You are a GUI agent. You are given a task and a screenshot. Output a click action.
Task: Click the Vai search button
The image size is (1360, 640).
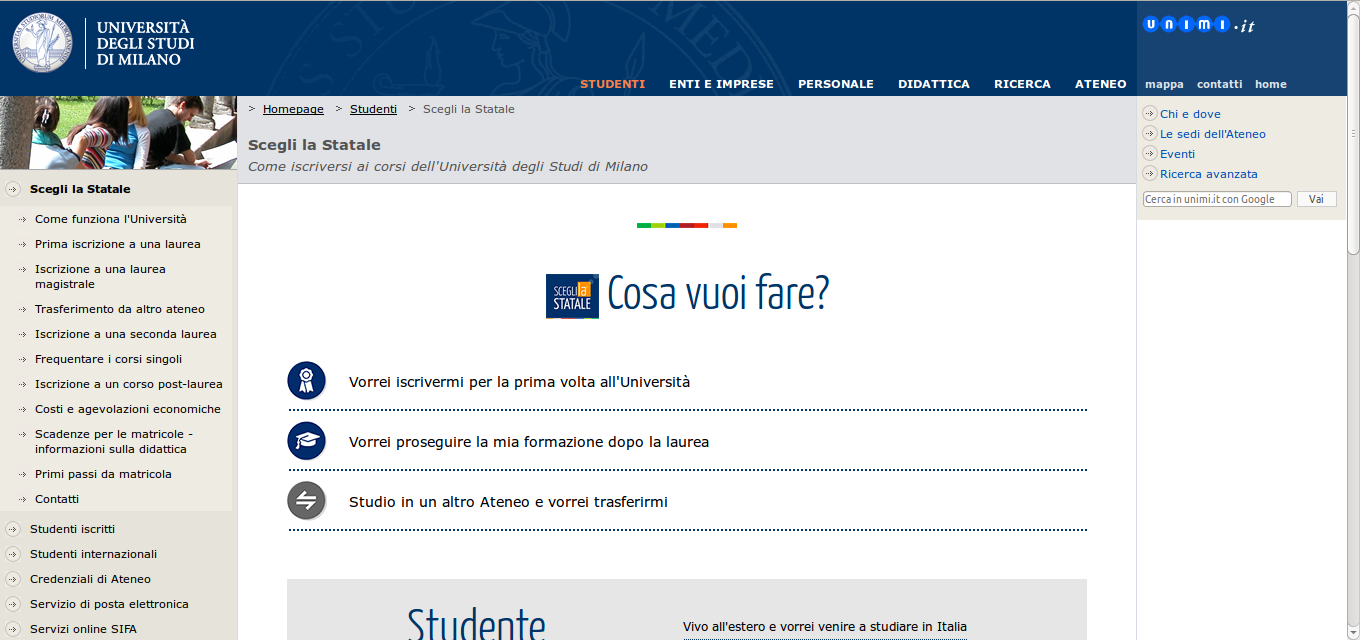pos(1316,199)
